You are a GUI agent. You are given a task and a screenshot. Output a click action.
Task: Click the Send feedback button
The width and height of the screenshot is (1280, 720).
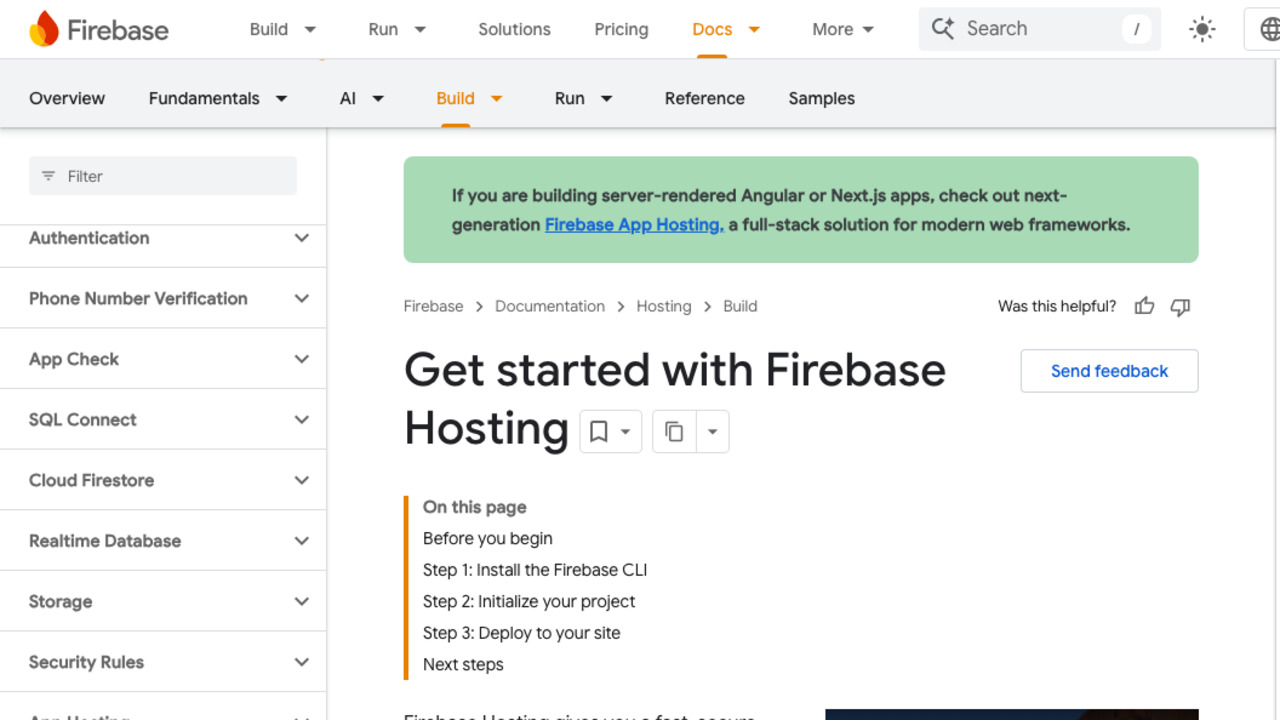pos(1109,371)
